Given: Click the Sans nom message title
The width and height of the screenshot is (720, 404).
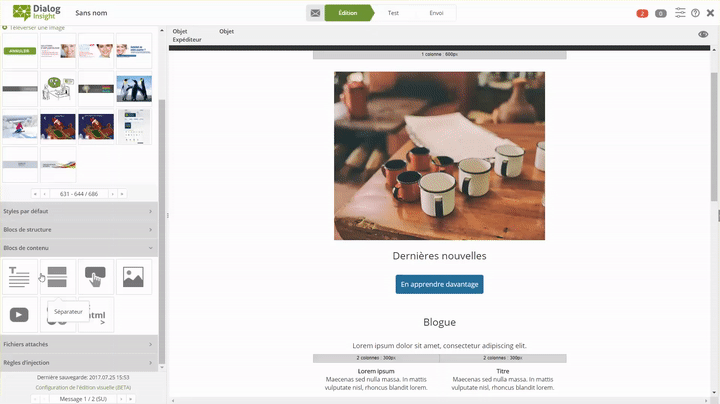Looking at the screenshot, I should [91, 13].
